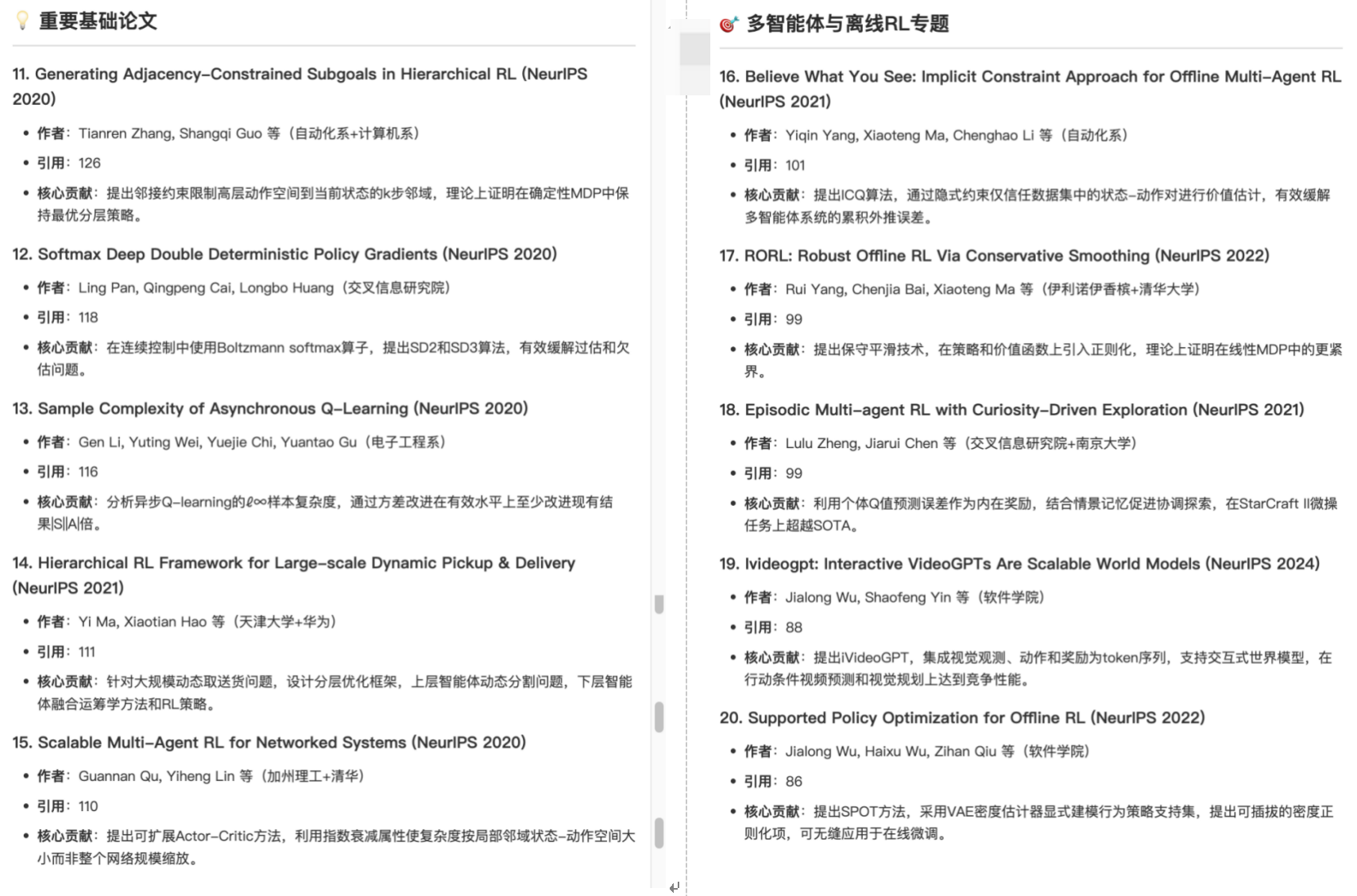Click the citation count 88
This screenshot has width=1357, height=896.
794,628
